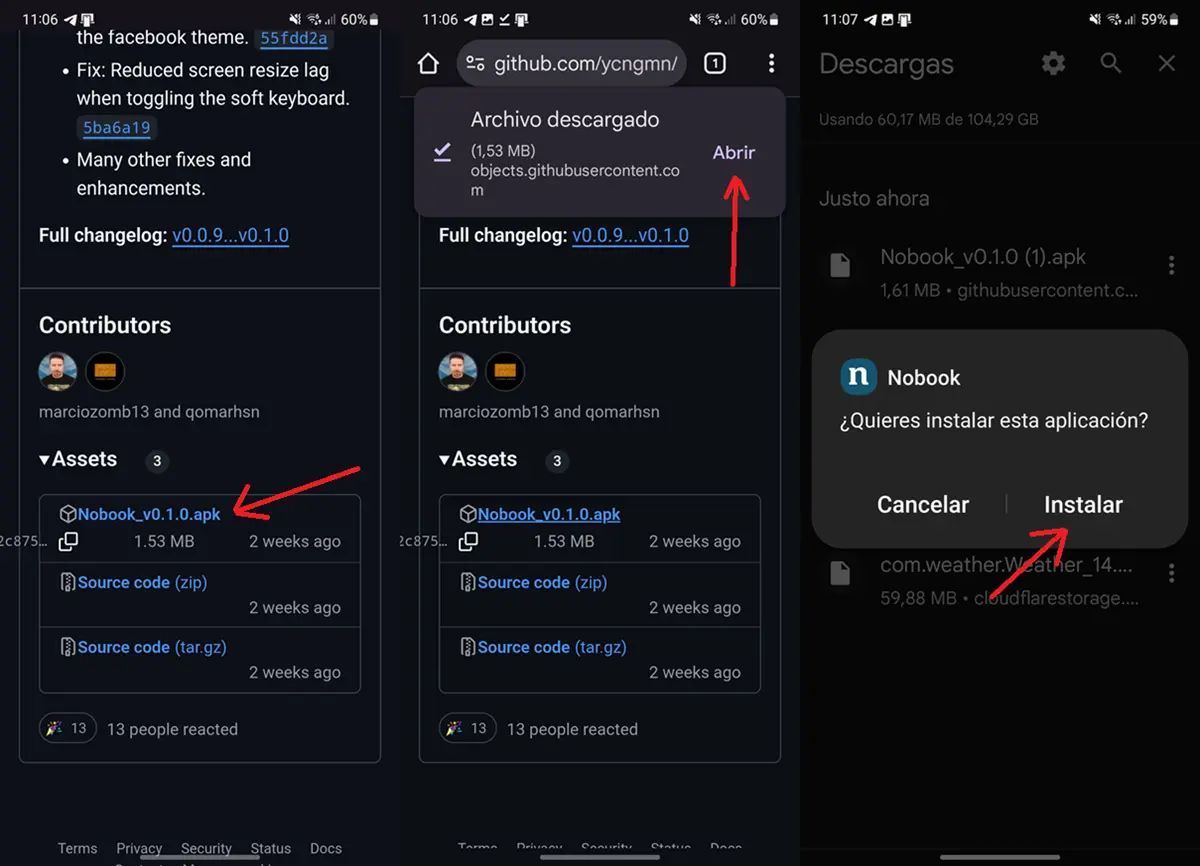This screenshot has height=866, width=1200.
Task: Tap the checkmark icon beside Archivo descargado
Action: pos(442,152)
